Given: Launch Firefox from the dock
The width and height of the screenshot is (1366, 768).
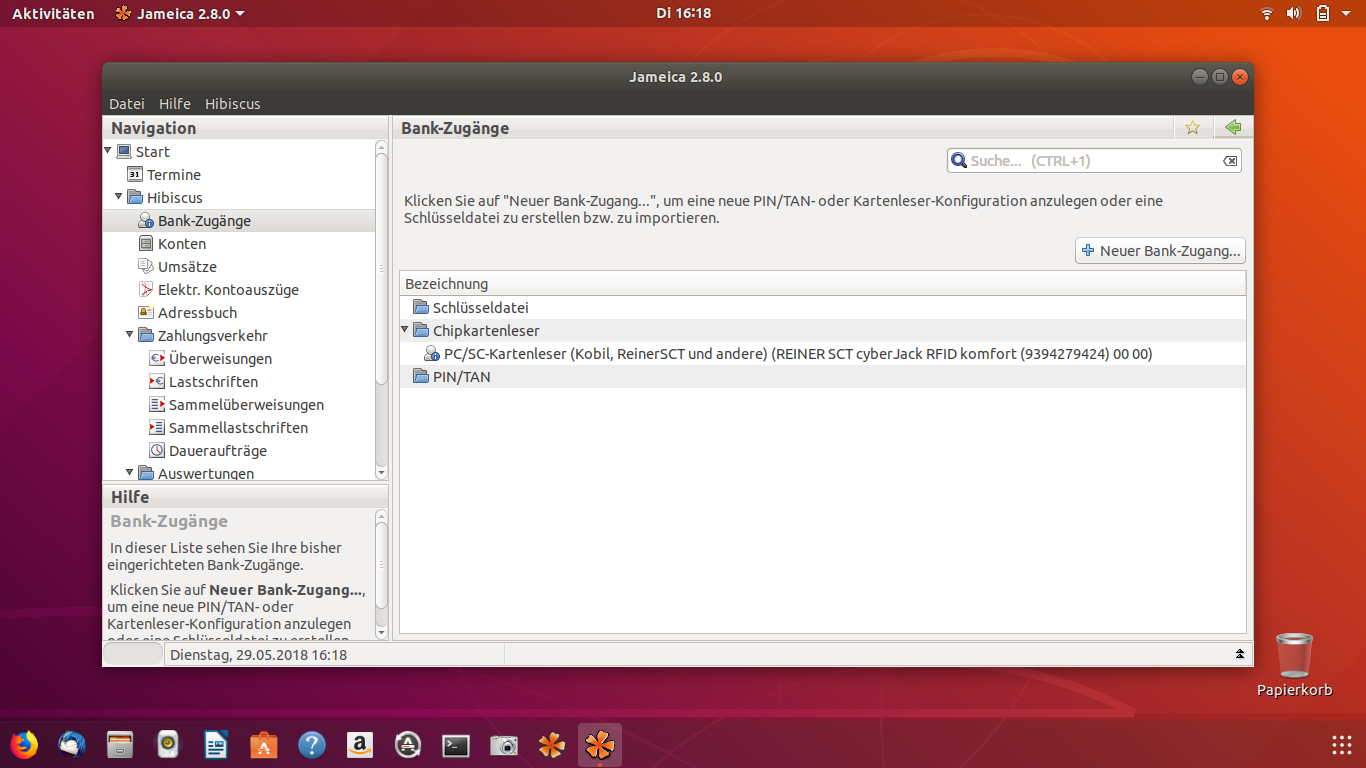Looking at the screenshot, I should click(x=24, y=745).
